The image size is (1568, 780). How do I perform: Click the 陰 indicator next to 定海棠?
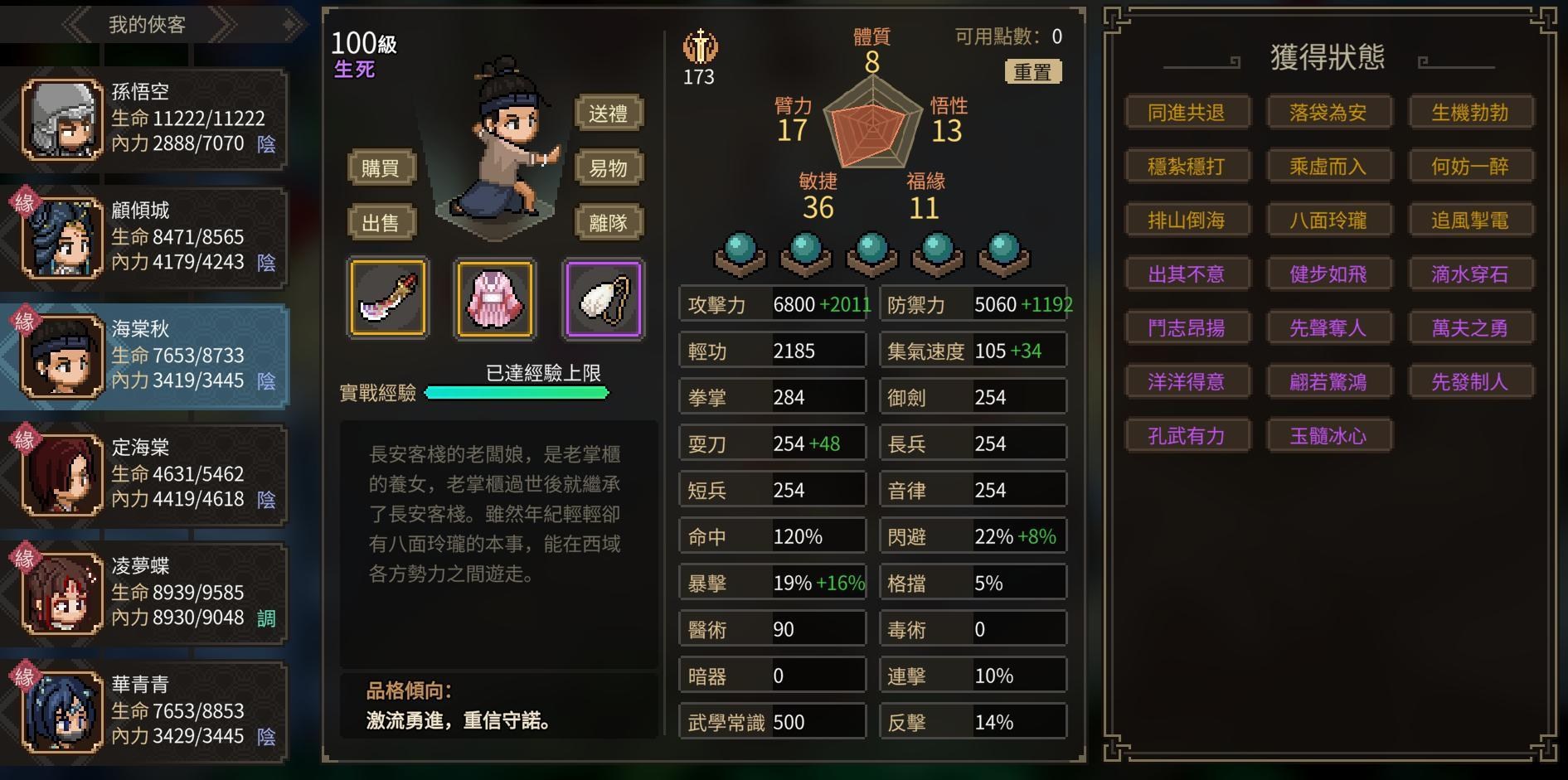tap(266, 499)
